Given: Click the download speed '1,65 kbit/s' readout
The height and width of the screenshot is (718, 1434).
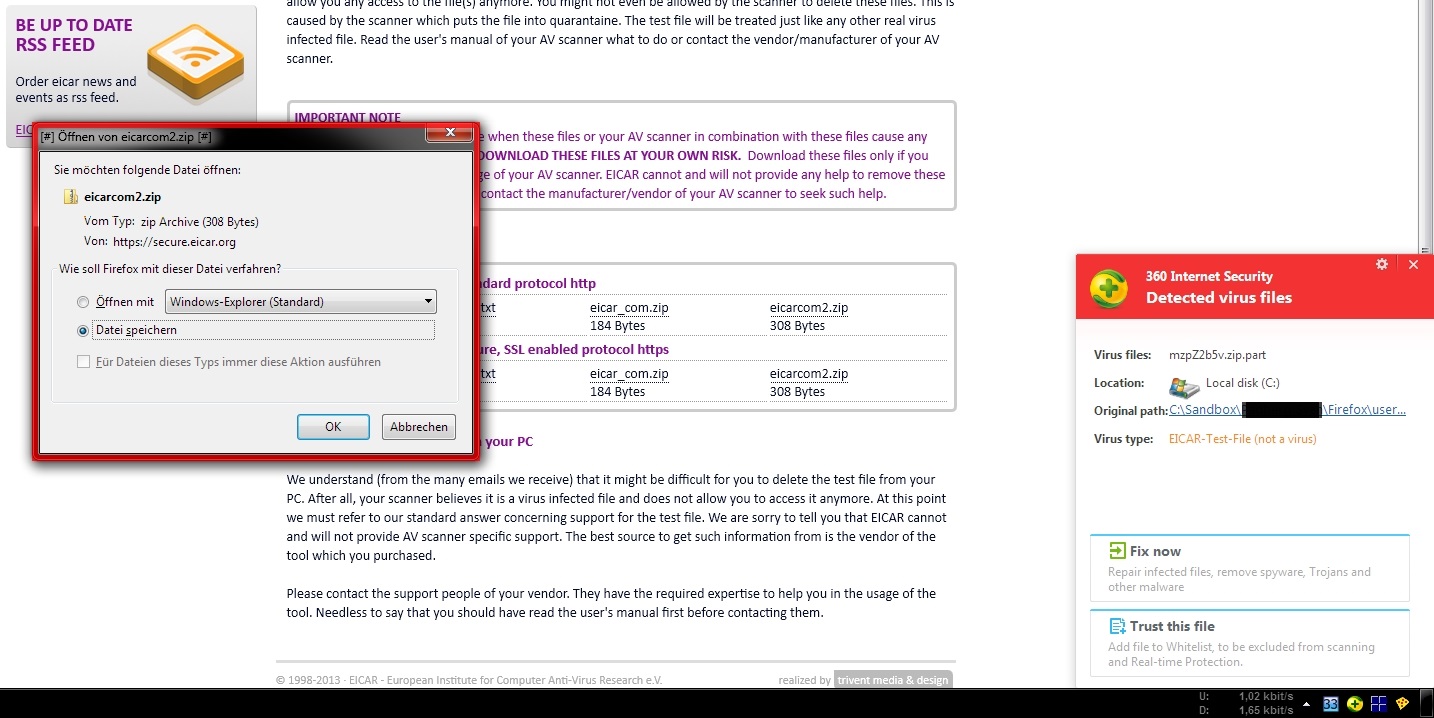Looking at the screenshot, I should click(x=1266, y=710).
